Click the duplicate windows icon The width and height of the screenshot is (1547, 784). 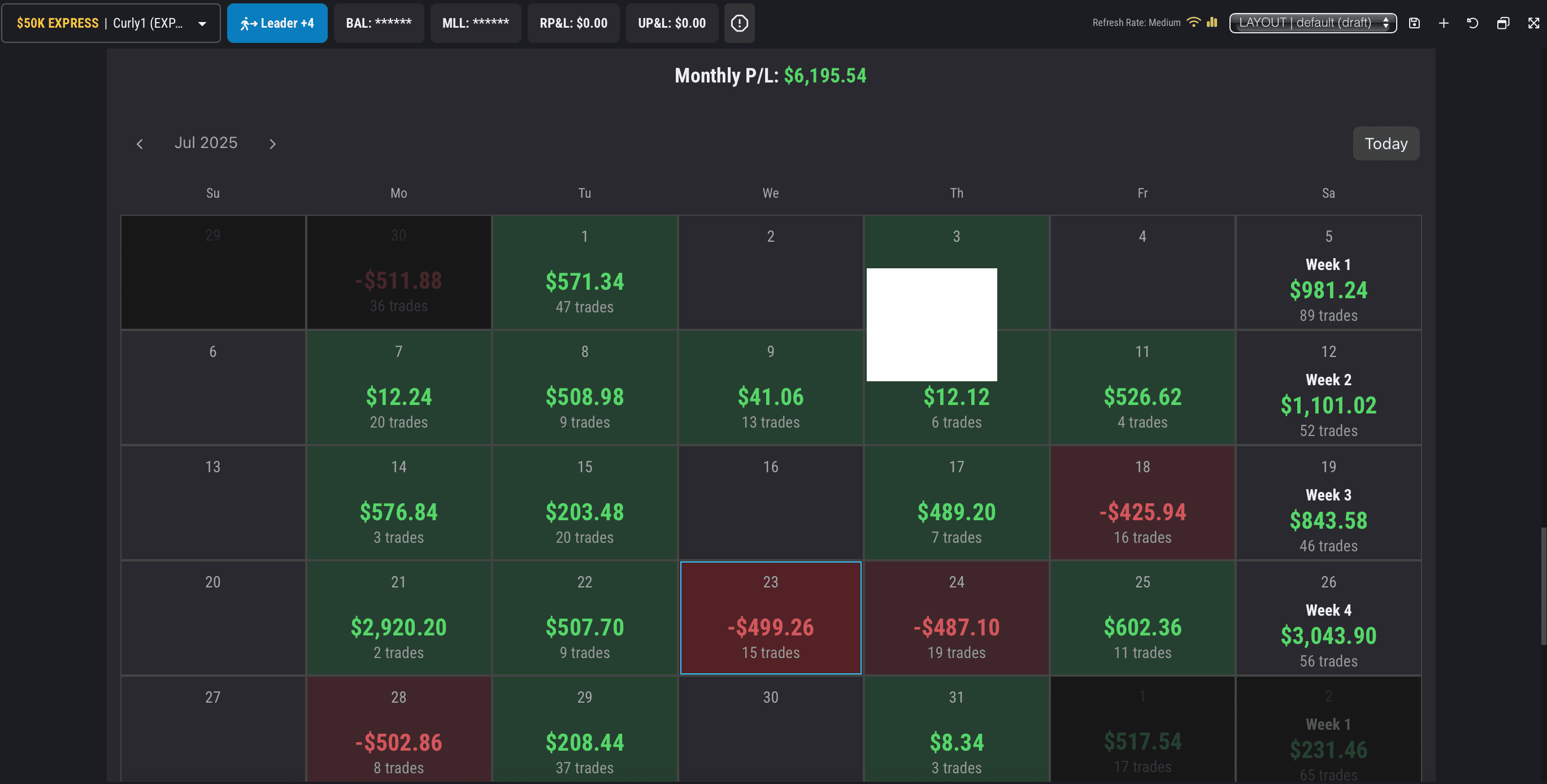point(1502,23)
